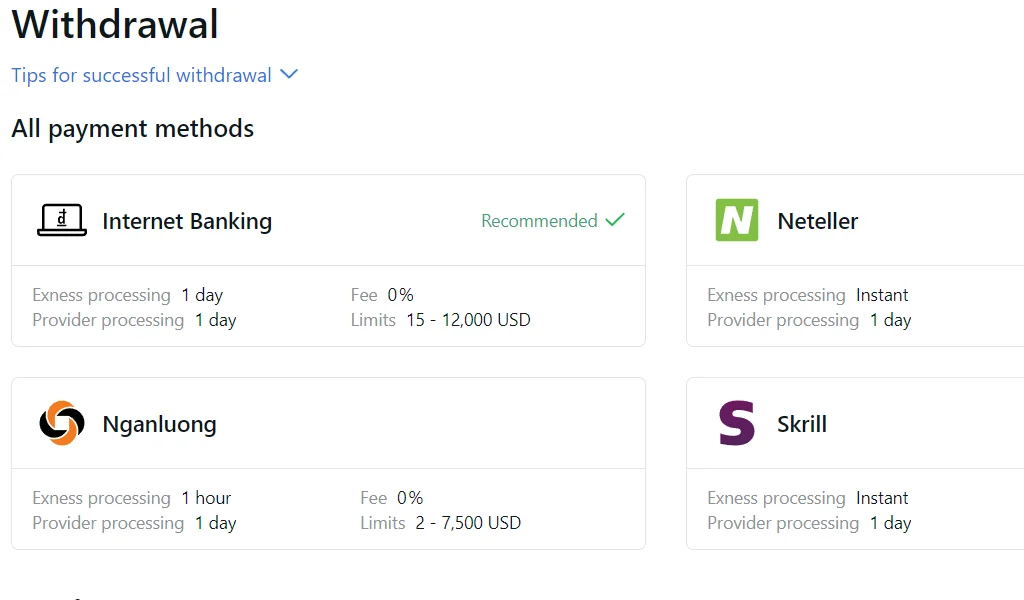Click the green checkmark beside Recommended
The height and width of the screenshot is (600, 1024).
(x=615, y=220)
